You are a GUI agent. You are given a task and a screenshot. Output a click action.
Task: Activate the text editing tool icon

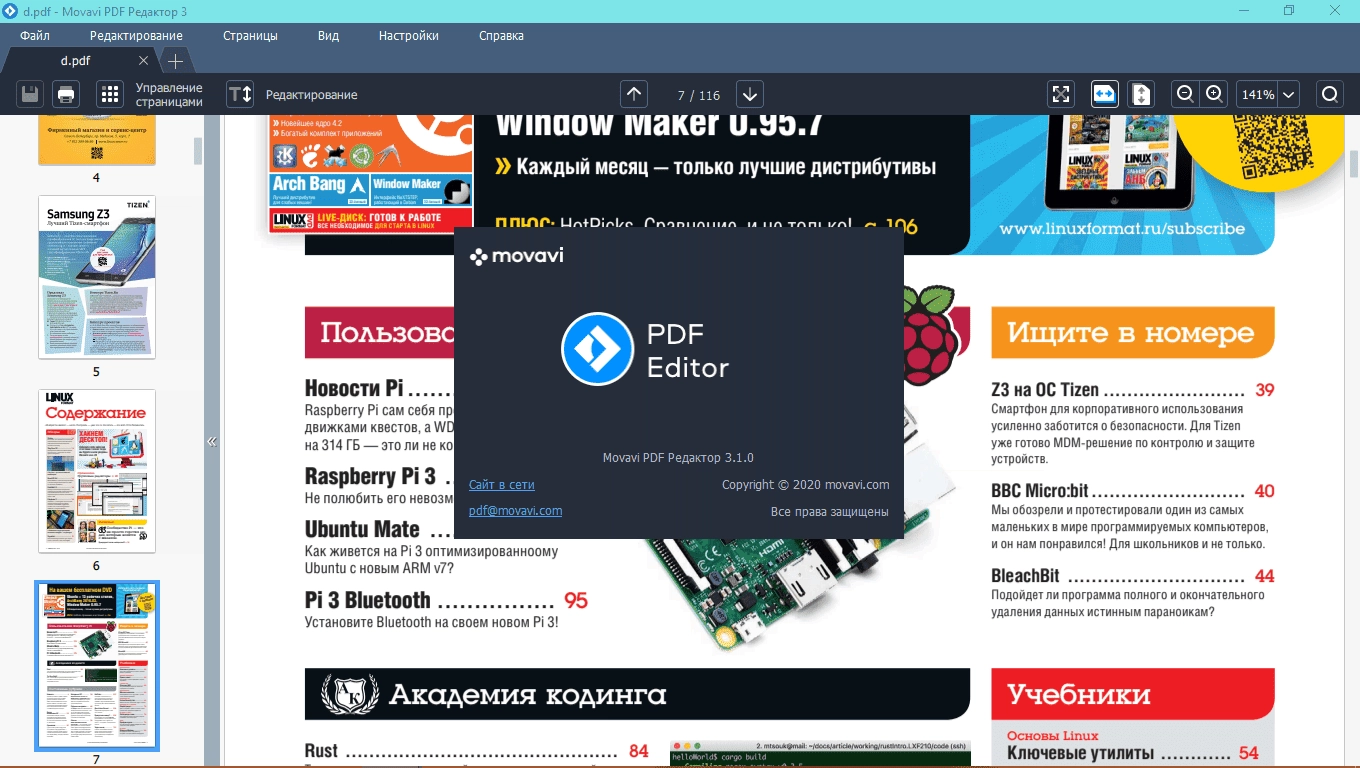[x=240, y=95]
